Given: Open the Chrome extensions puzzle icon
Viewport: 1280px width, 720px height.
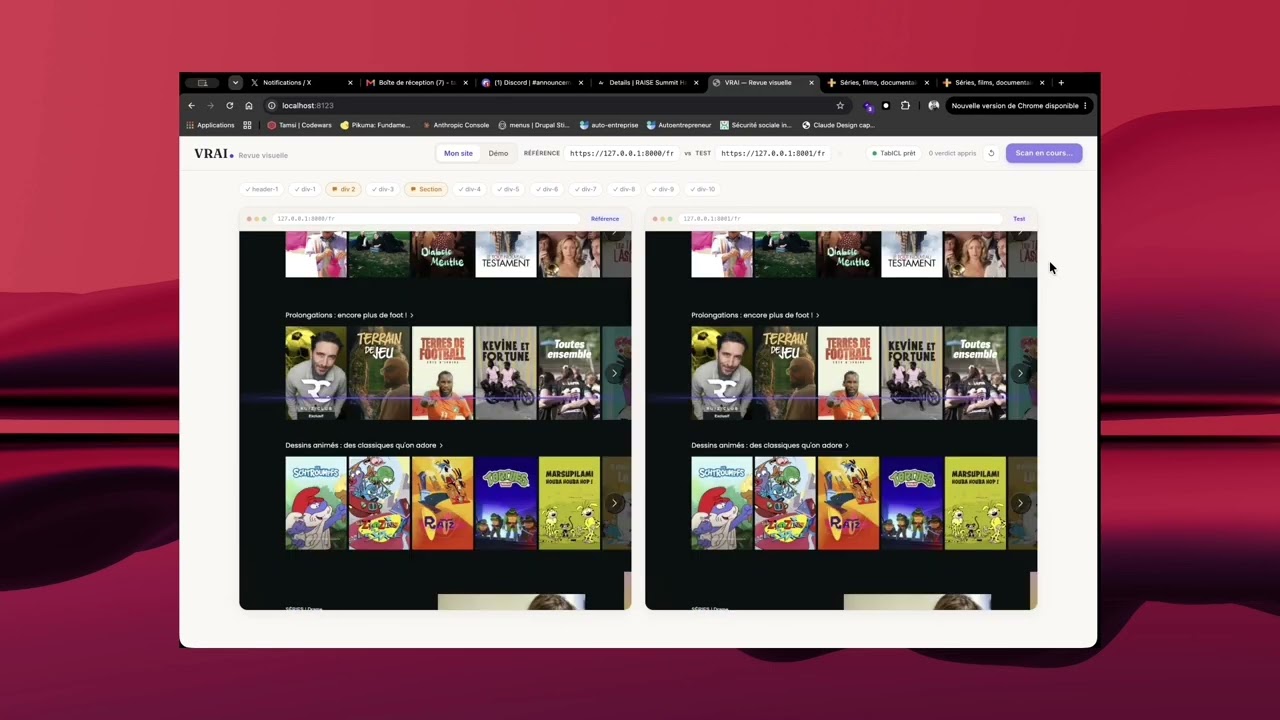Looking at the screenshot, I should (905, 105).
